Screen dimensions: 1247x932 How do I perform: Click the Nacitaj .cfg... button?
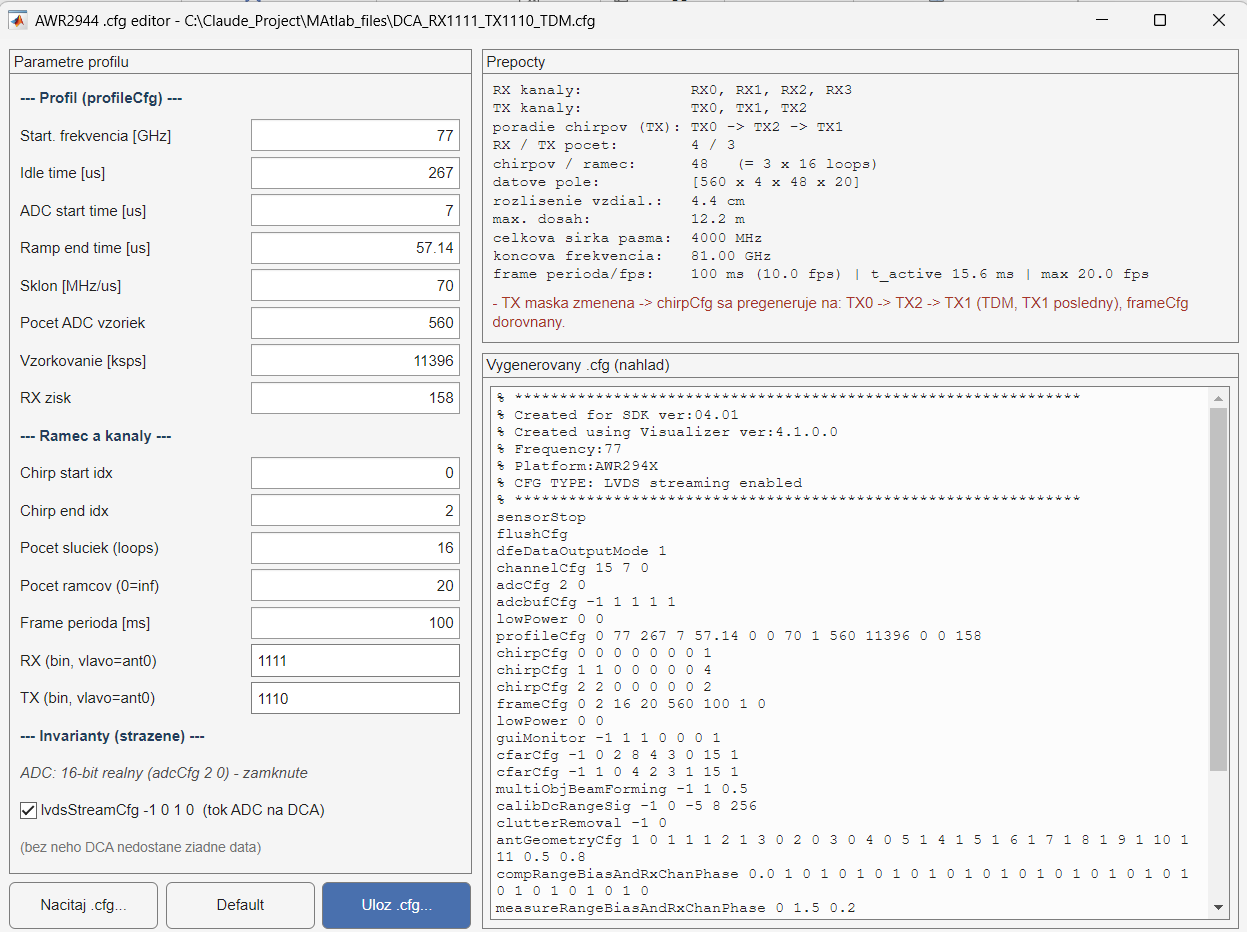click(84, 905)
